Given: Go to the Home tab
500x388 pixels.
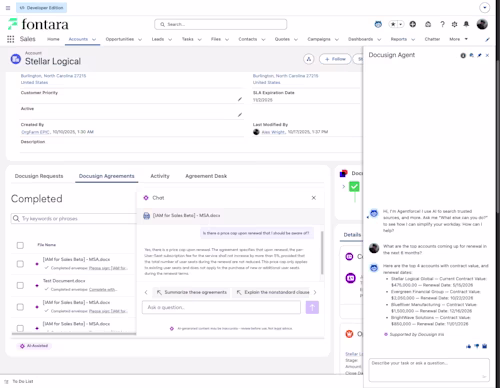Looking at the screenshot, I should (x=53, y=39).
